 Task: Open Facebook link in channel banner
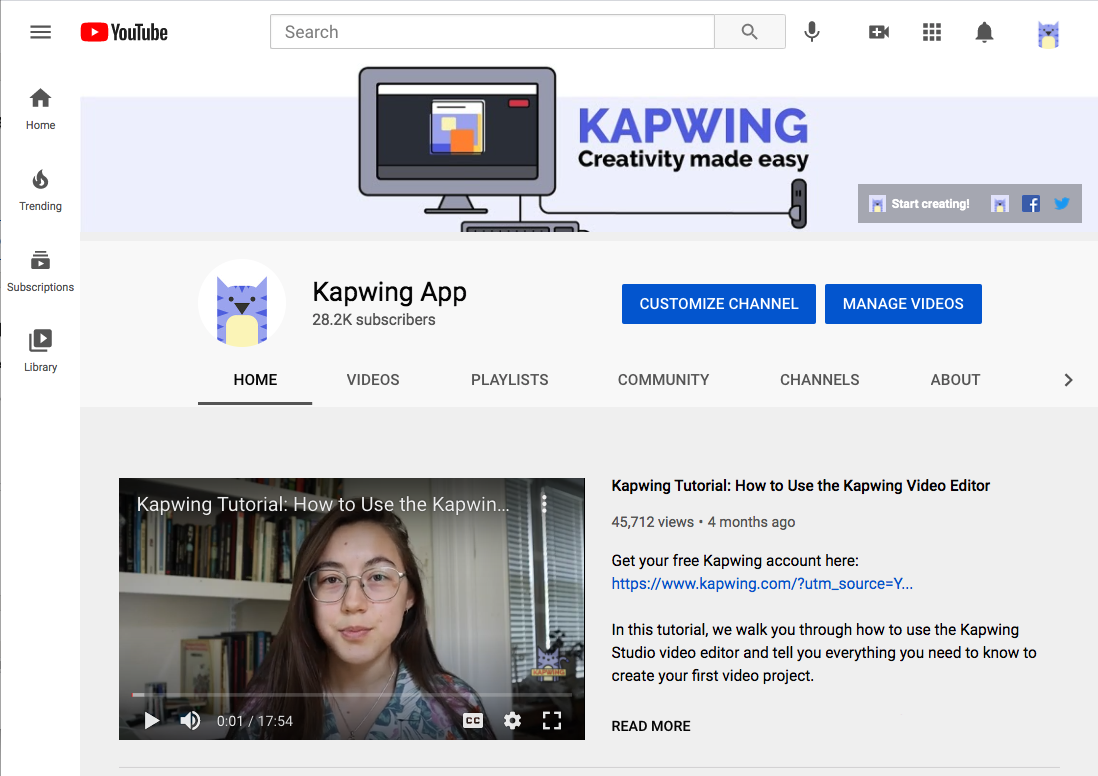click(x=1031, y=204)
